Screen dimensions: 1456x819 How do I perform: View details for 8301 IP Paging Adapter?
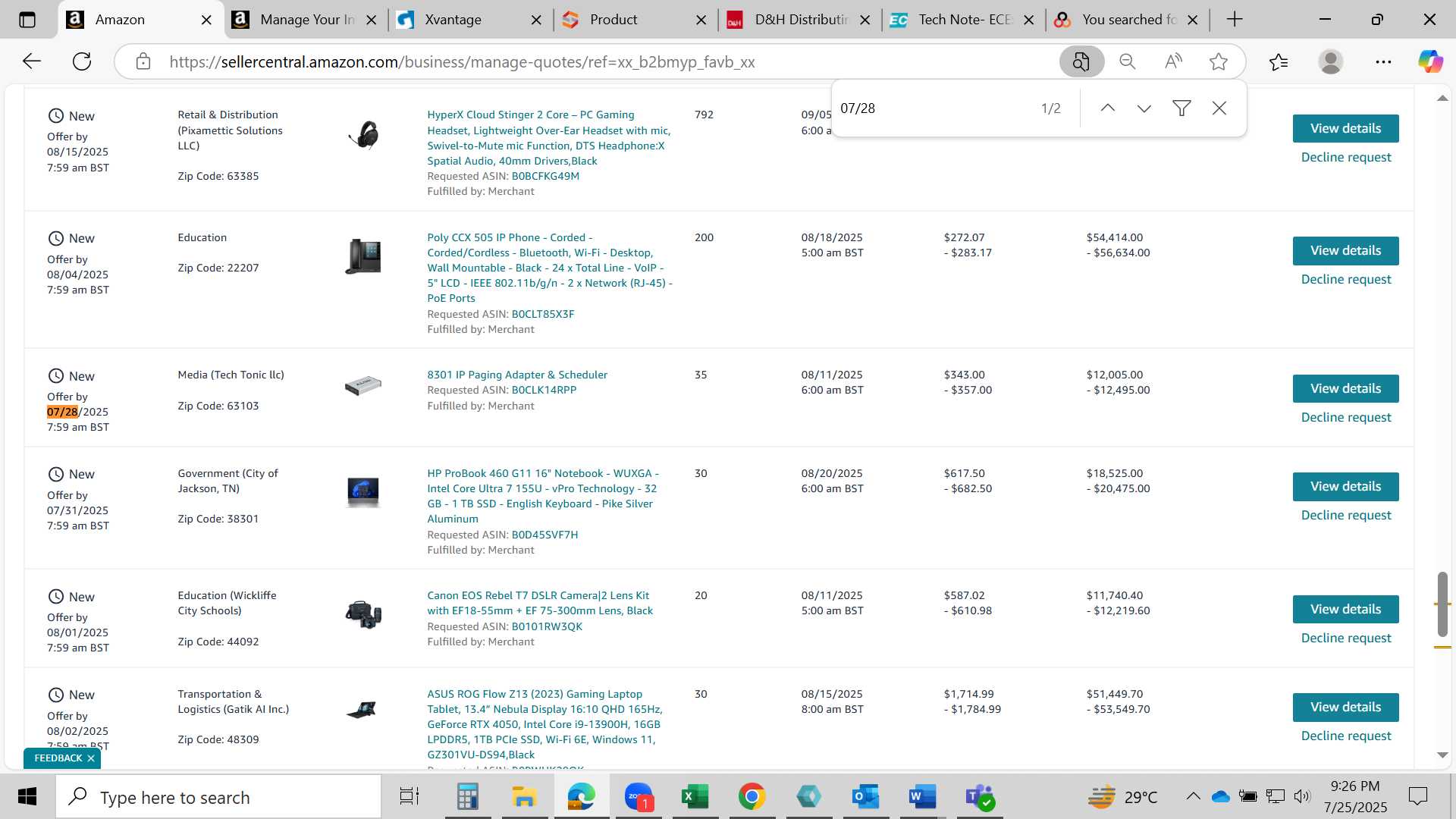click(x=1345, y=388)
